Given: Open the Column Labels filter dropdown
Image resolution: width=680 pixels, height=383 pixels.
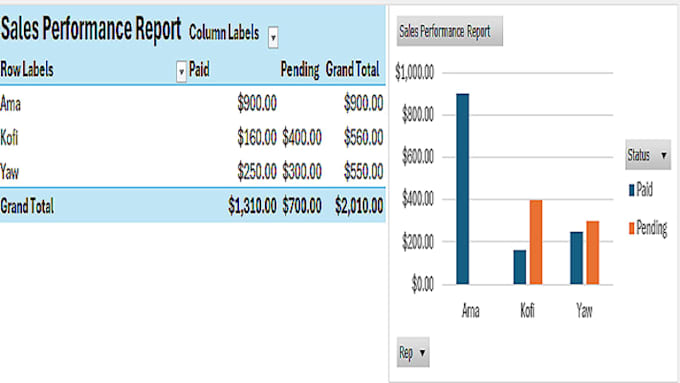Looking at the screenshot, I should [273, 37].
